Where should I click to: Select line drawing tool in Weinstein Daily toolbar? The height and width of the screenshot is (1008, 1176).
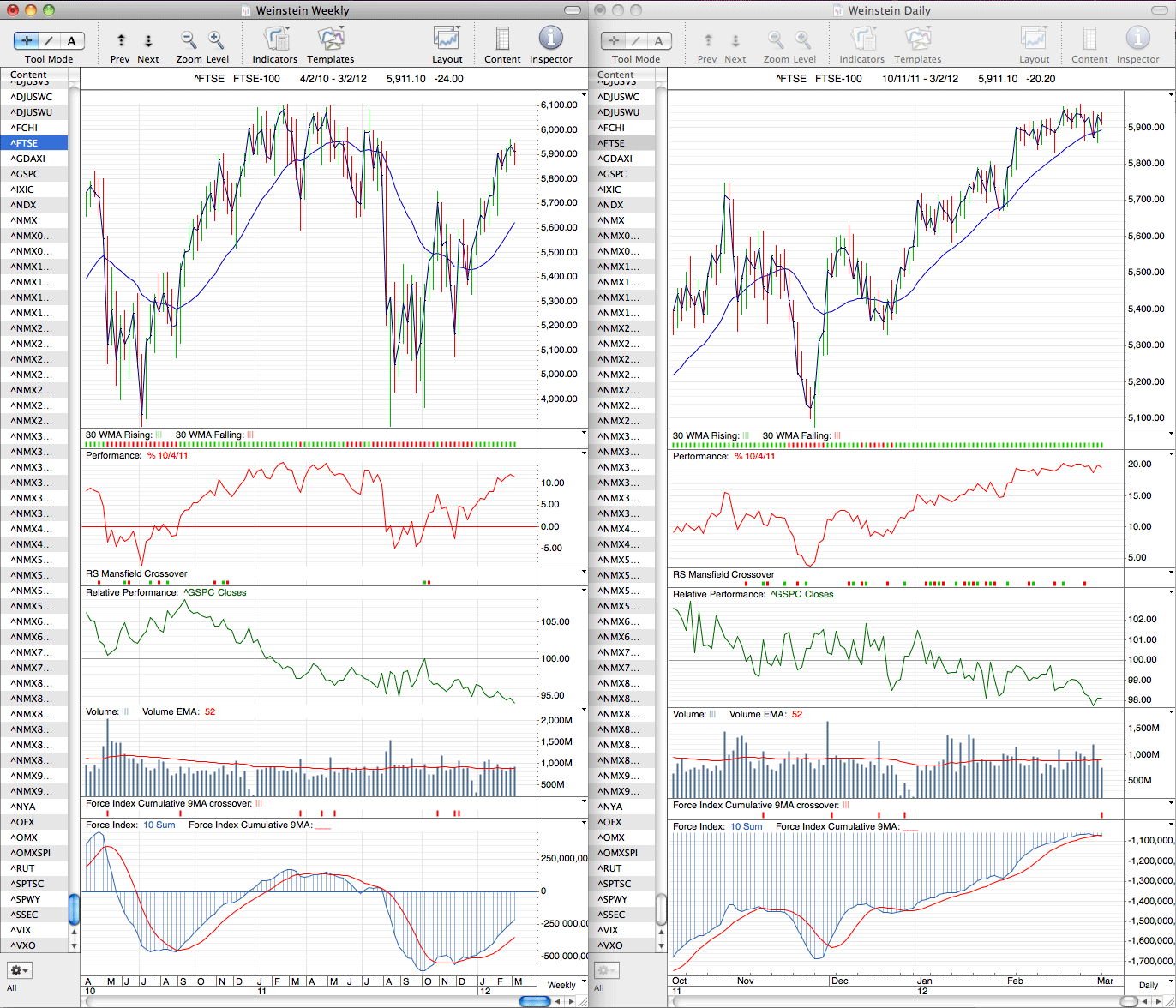coord(636,40)
